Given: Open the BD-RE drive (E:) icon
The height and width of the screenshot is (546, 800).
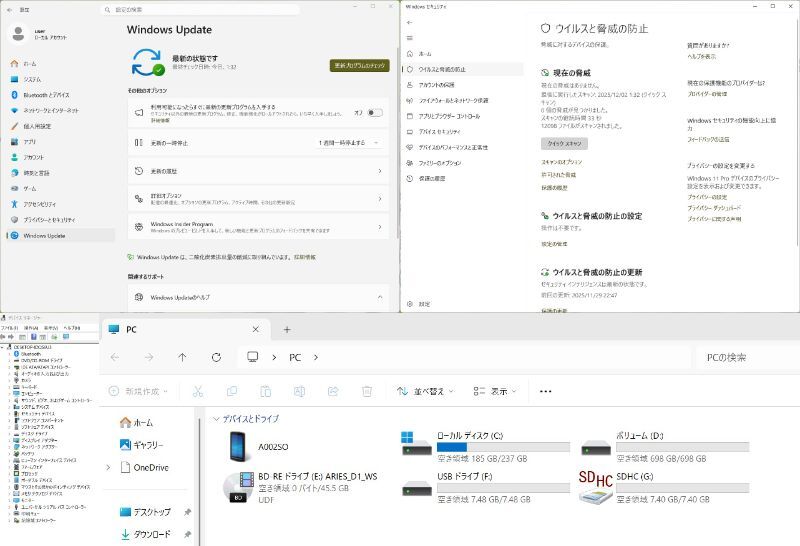Looking at the screenshot, I should (x=238, y=486).
